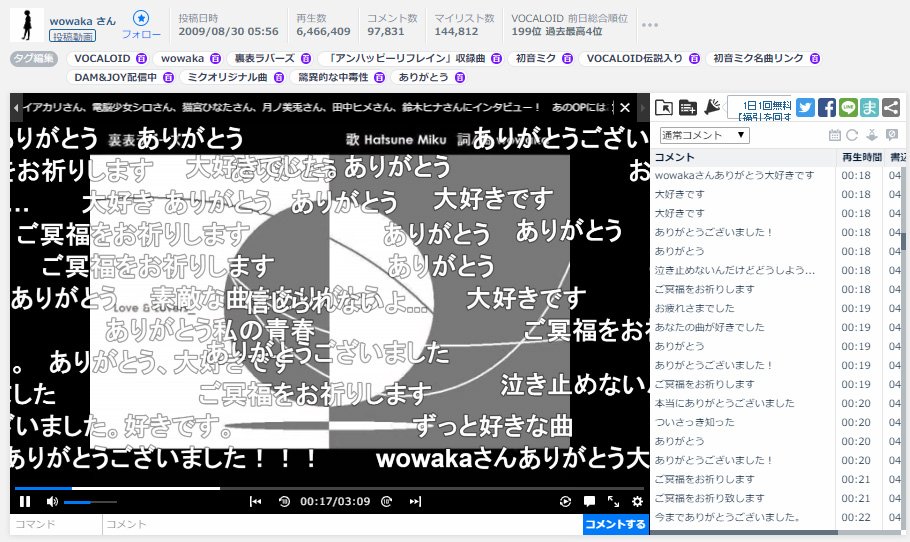Select comment 'wowakaさんありがとう大好きです'
910x542 pixels.
pos(734,175)
